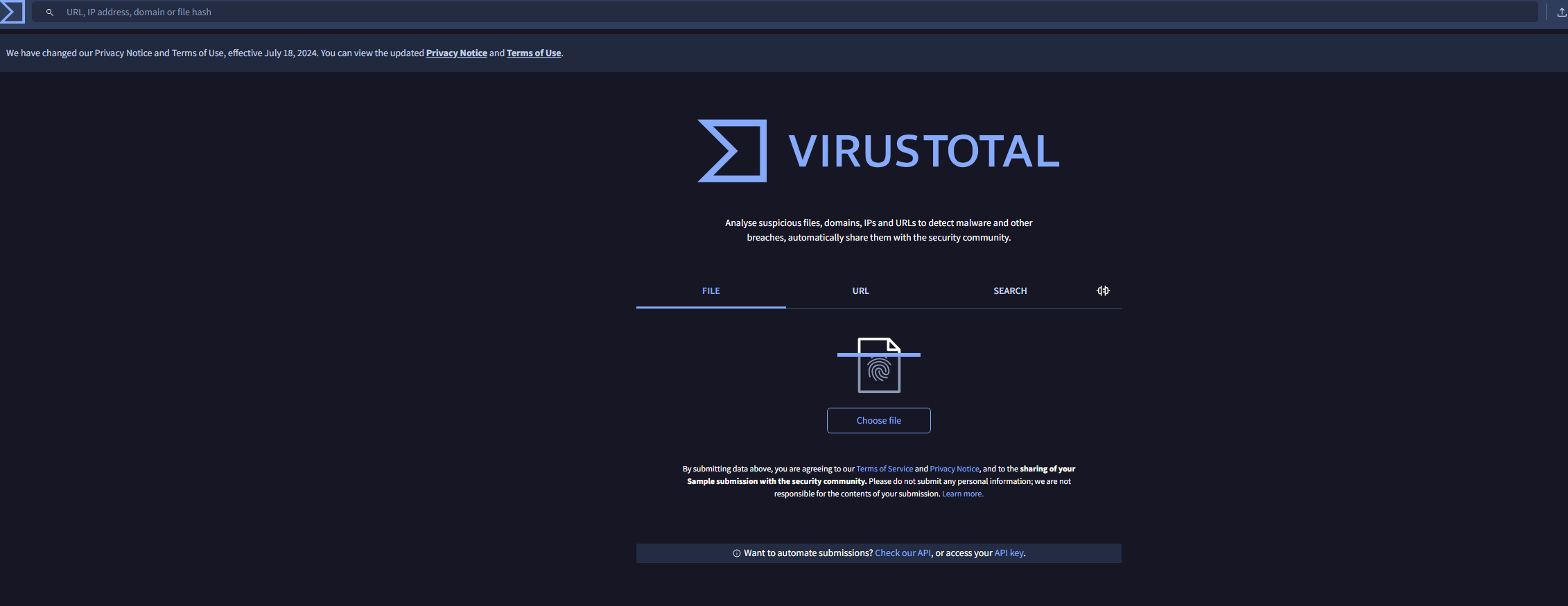
Task: Switch to the URL tab
Action: (860, 291)
